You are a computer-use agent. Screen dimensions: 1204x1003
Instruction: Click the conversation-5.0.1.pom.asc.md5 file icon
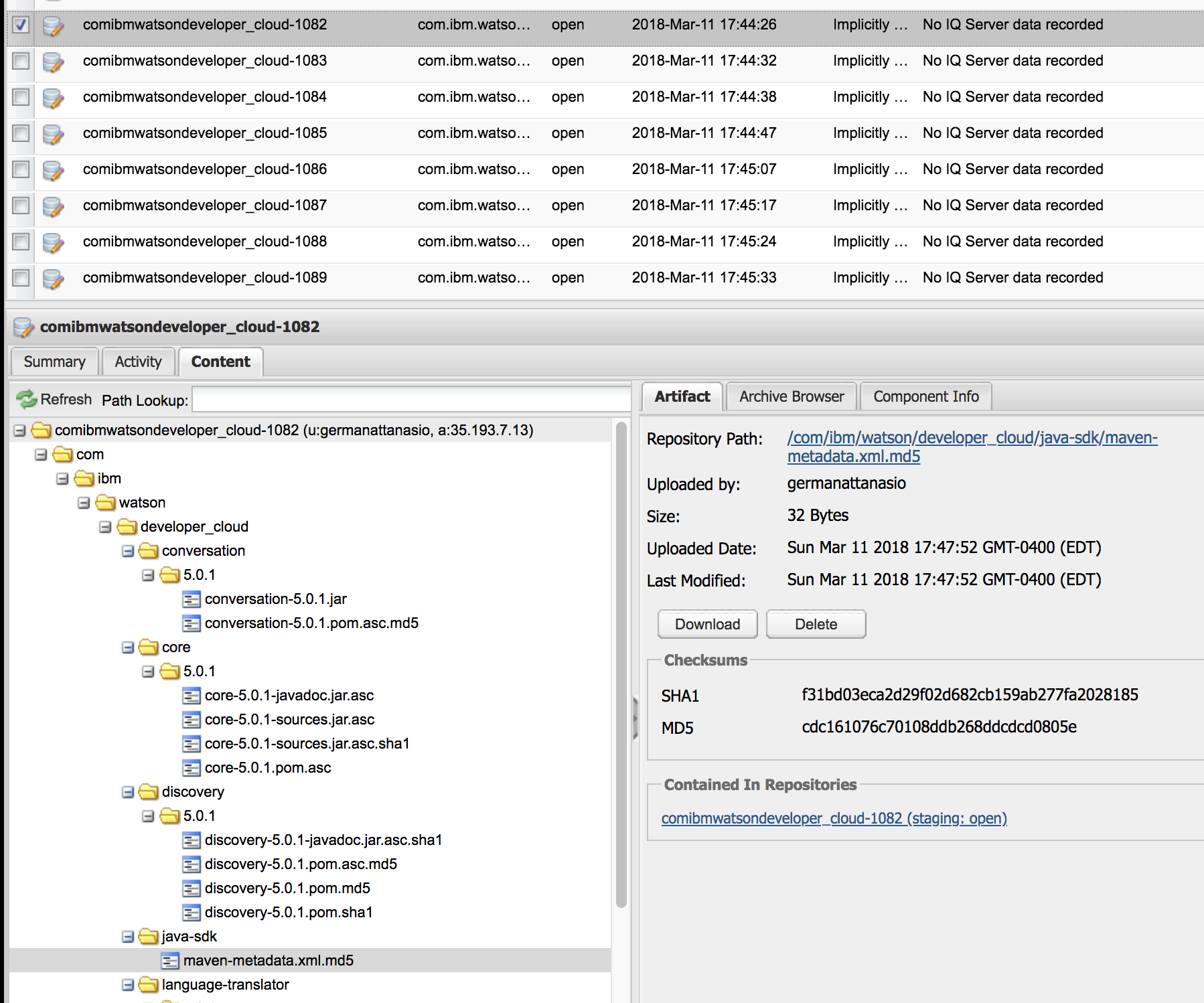(x=192, y=623)
